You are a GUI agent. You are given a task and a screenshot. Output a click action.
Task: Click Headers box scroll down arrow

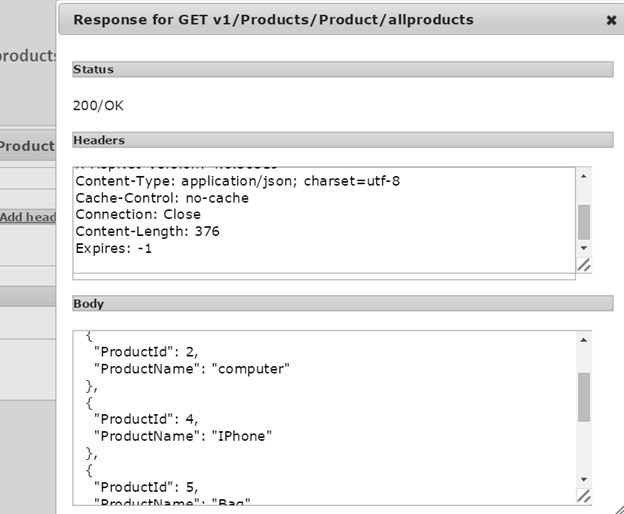584,247
